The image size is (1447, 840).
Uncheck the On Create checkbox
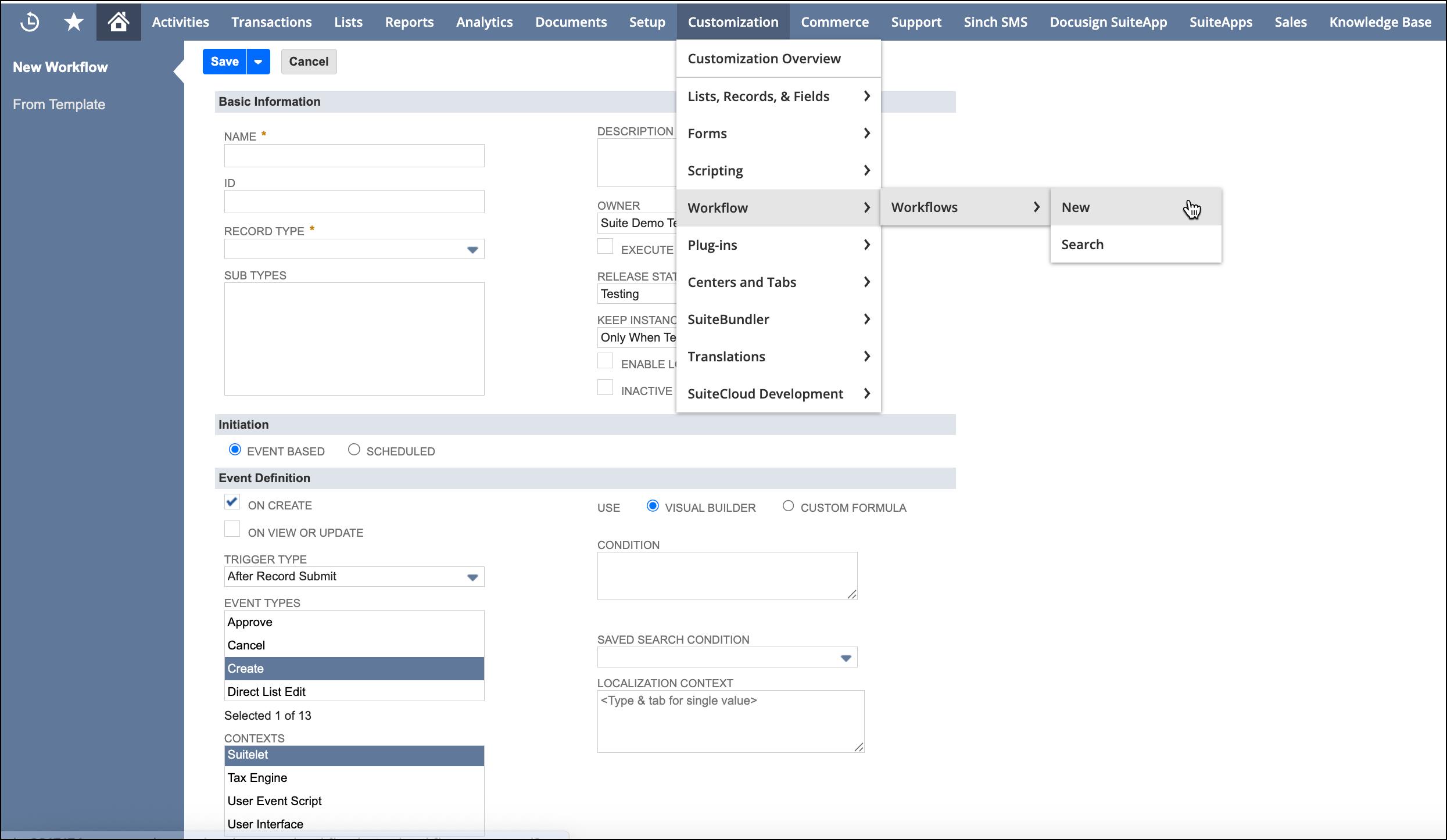[x=232, y=501]
